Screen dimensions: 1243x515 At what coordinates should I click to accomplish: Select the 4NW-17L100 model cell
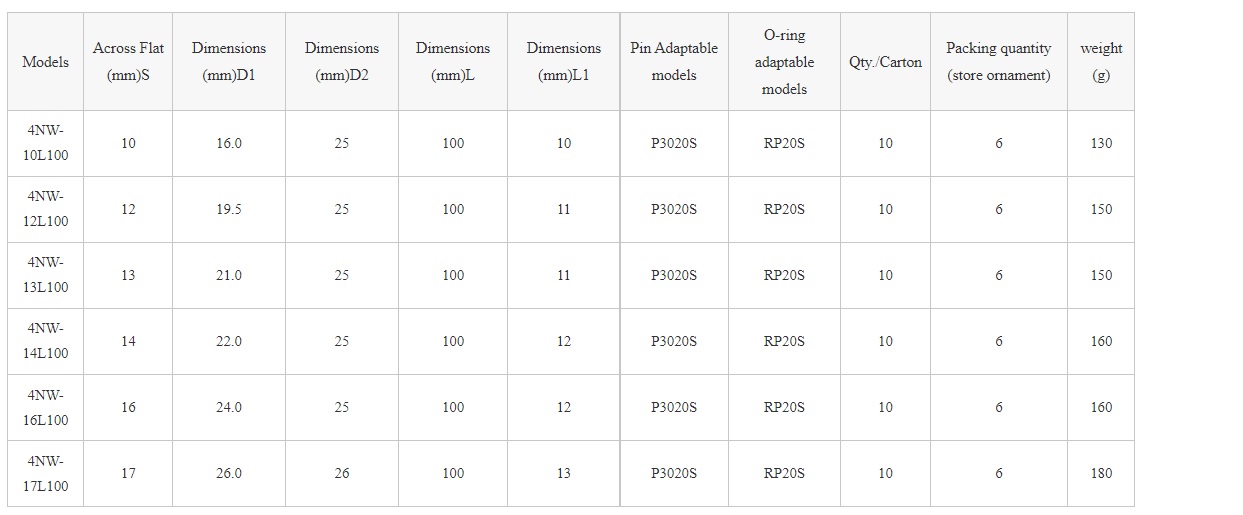pyautogui.click(x=45, y=473)
